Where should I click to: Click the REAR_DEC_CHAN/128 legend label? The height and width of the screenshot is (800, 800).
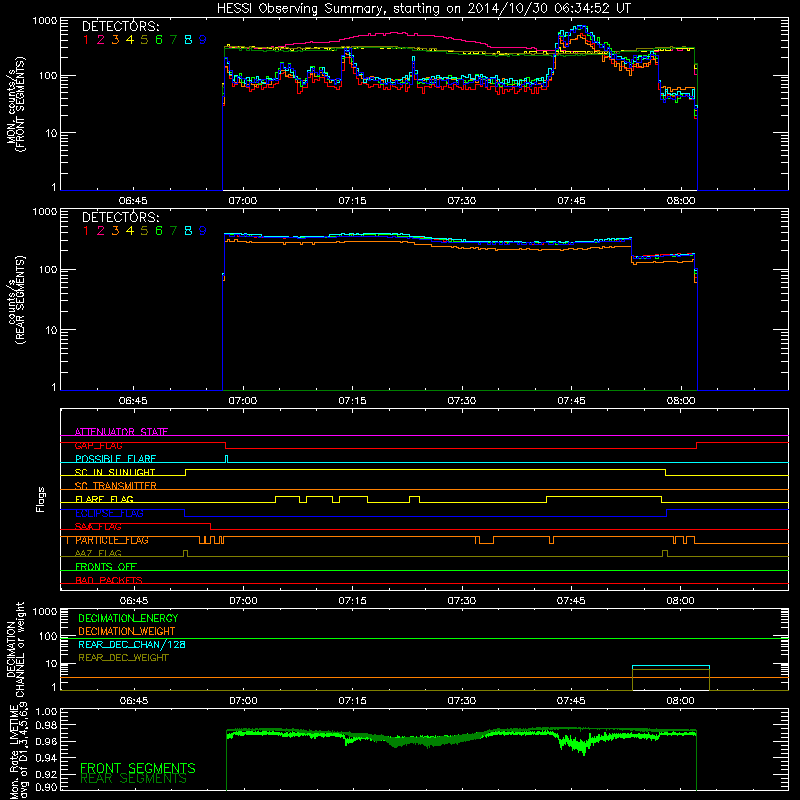click(132, 644)
